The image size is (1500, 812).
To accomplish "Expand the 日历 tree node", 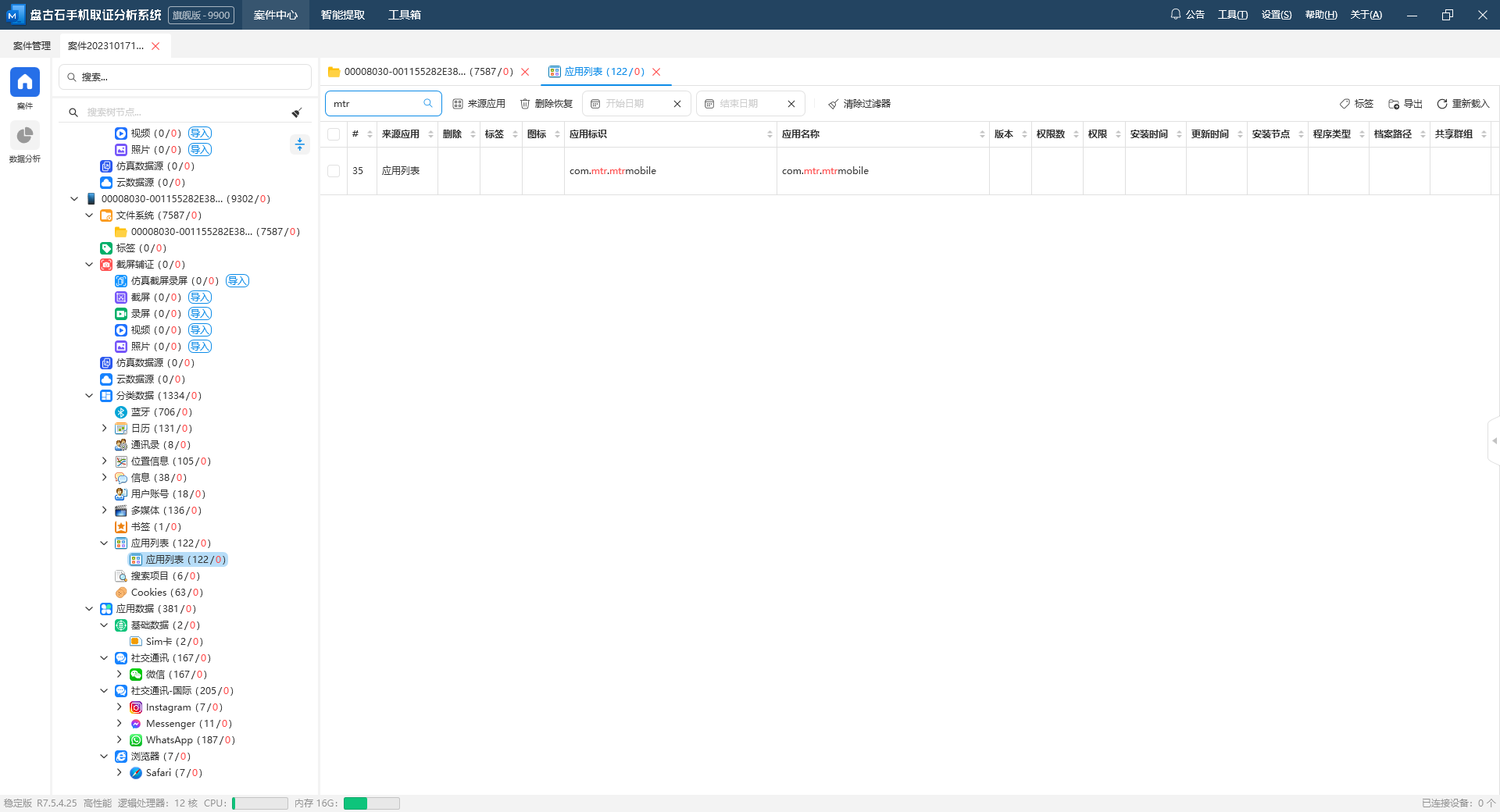I will 104,429.
